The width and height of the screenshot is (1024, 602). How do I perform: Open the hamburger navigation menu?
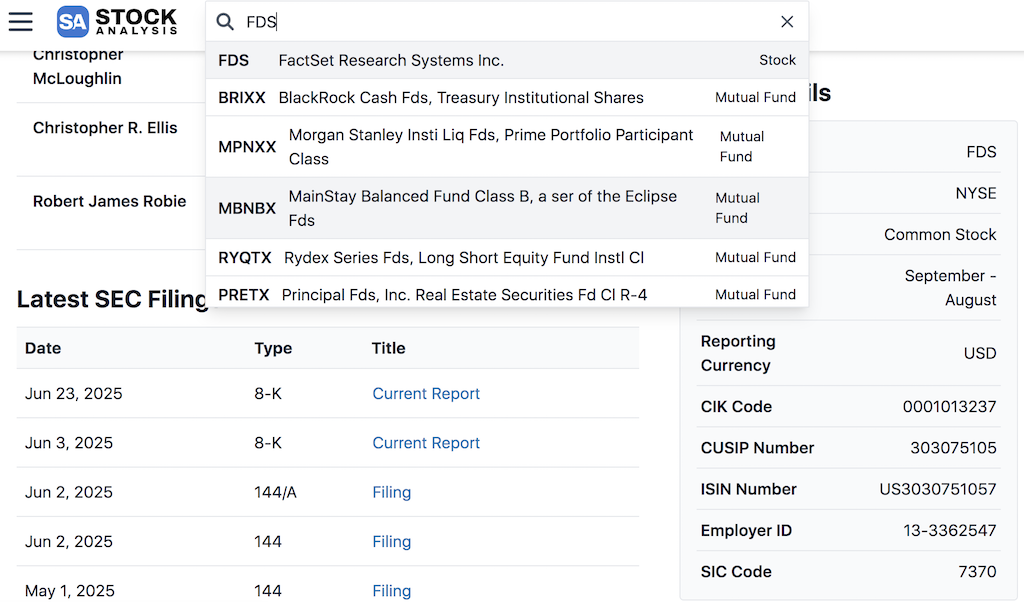tap(20, 21)
